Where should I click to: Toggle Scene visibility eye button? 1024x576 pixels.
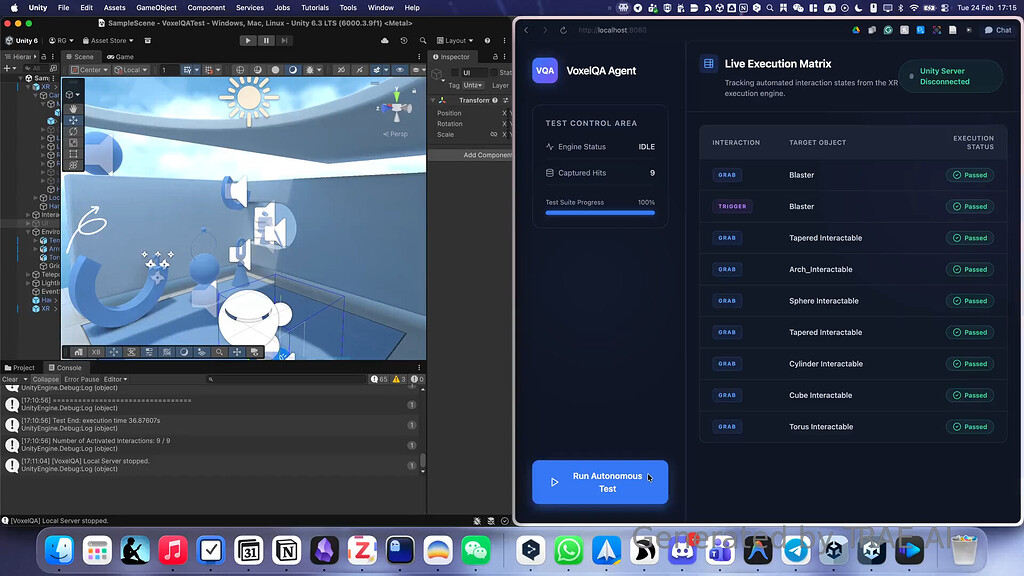pos(400,70)
